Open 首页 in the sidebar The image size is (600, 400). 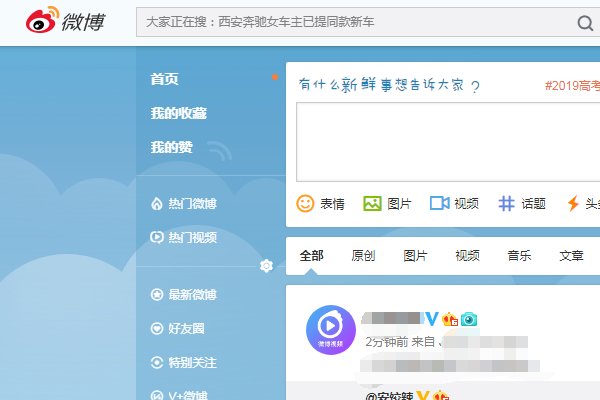point(164,79)
